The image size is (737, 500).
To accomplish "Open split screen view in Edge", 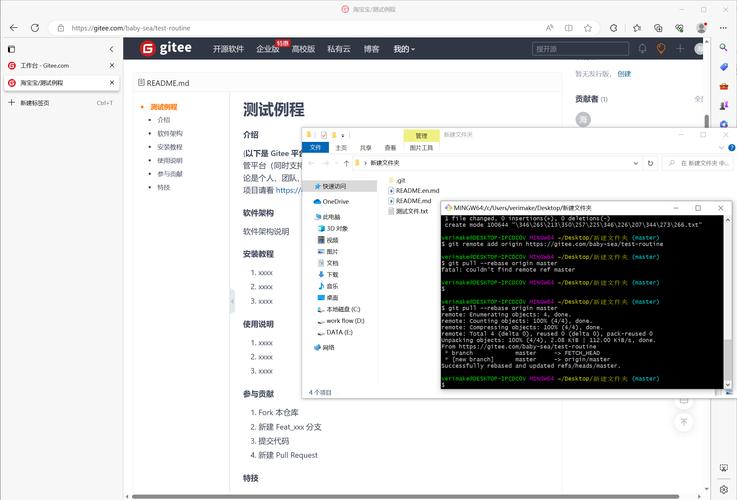I will coord(569,28).
